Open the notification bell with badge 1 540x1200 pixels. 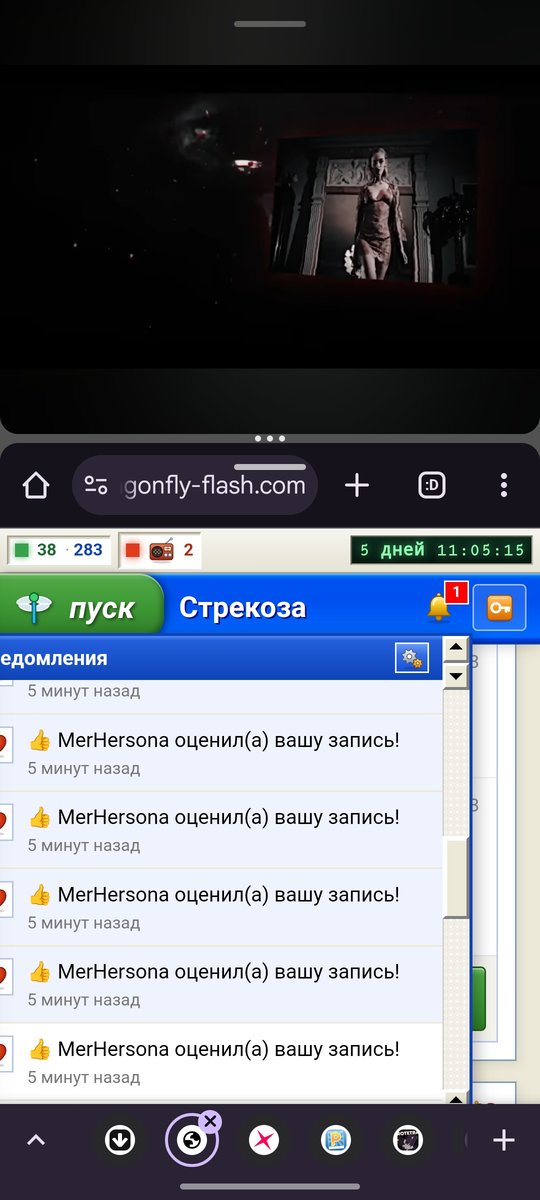click(x=444, y=605)
